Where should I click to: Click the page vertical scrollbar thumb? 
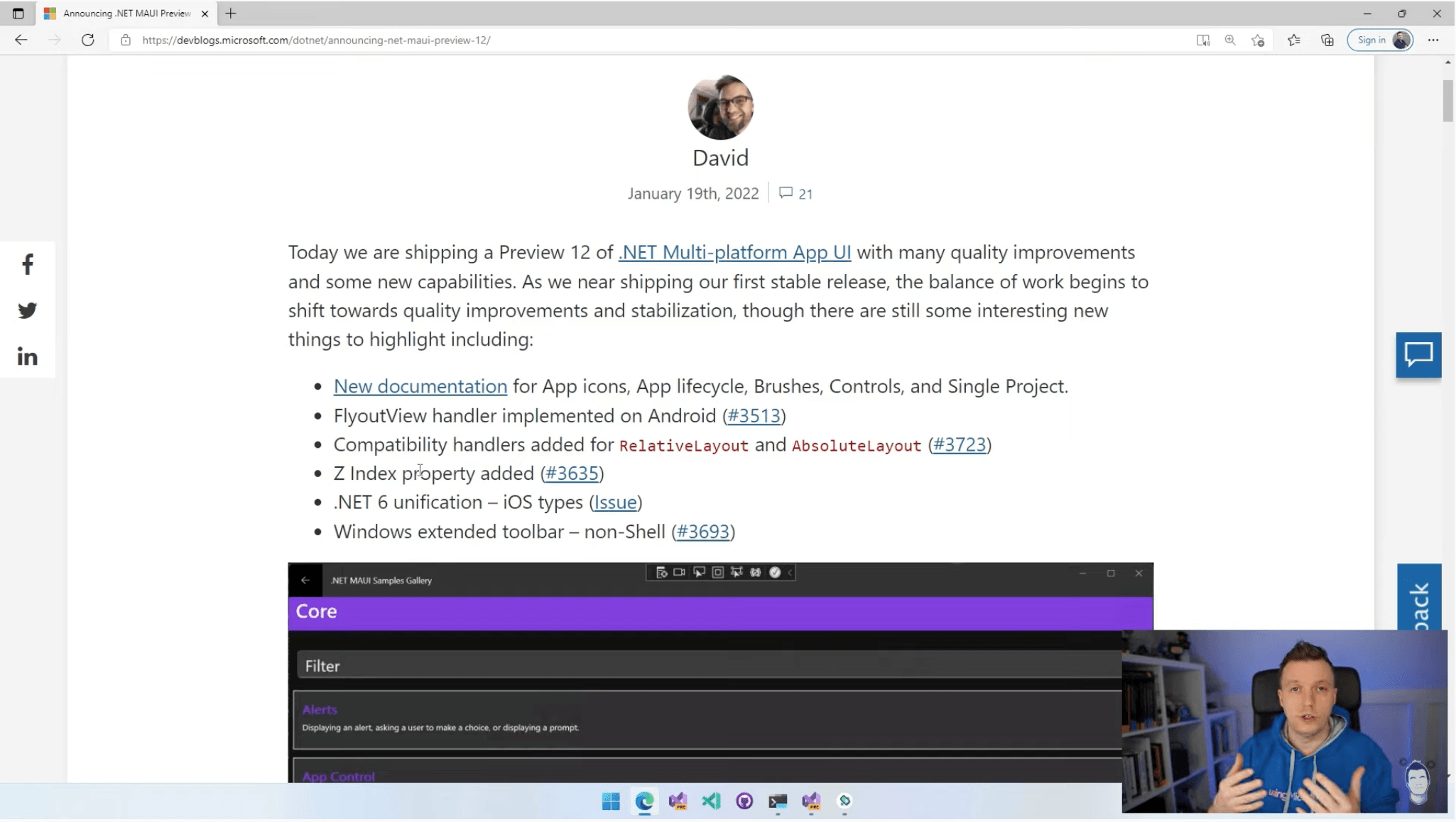1447,101
